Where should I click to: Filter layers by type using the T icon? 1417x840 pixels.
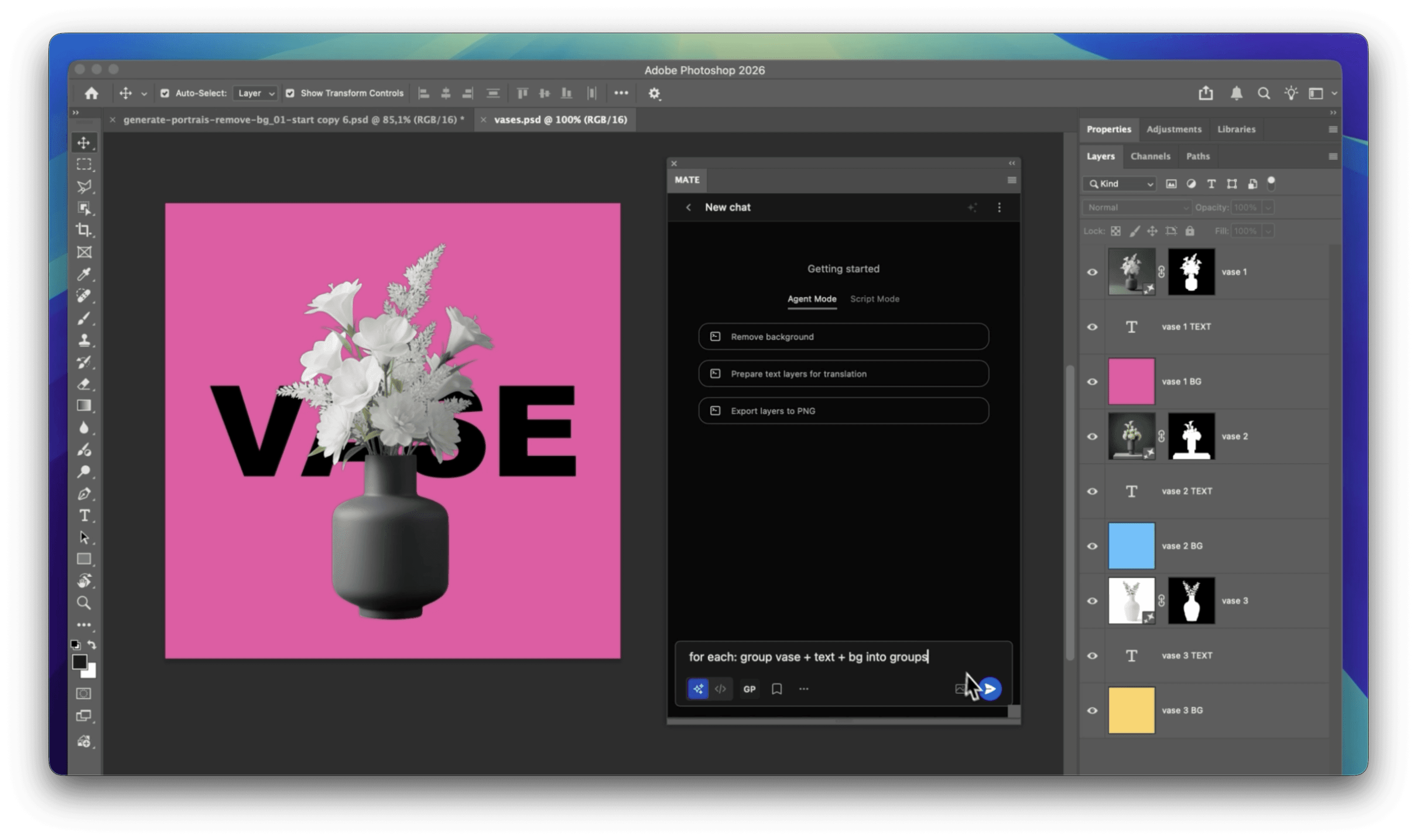(1211, 184)
